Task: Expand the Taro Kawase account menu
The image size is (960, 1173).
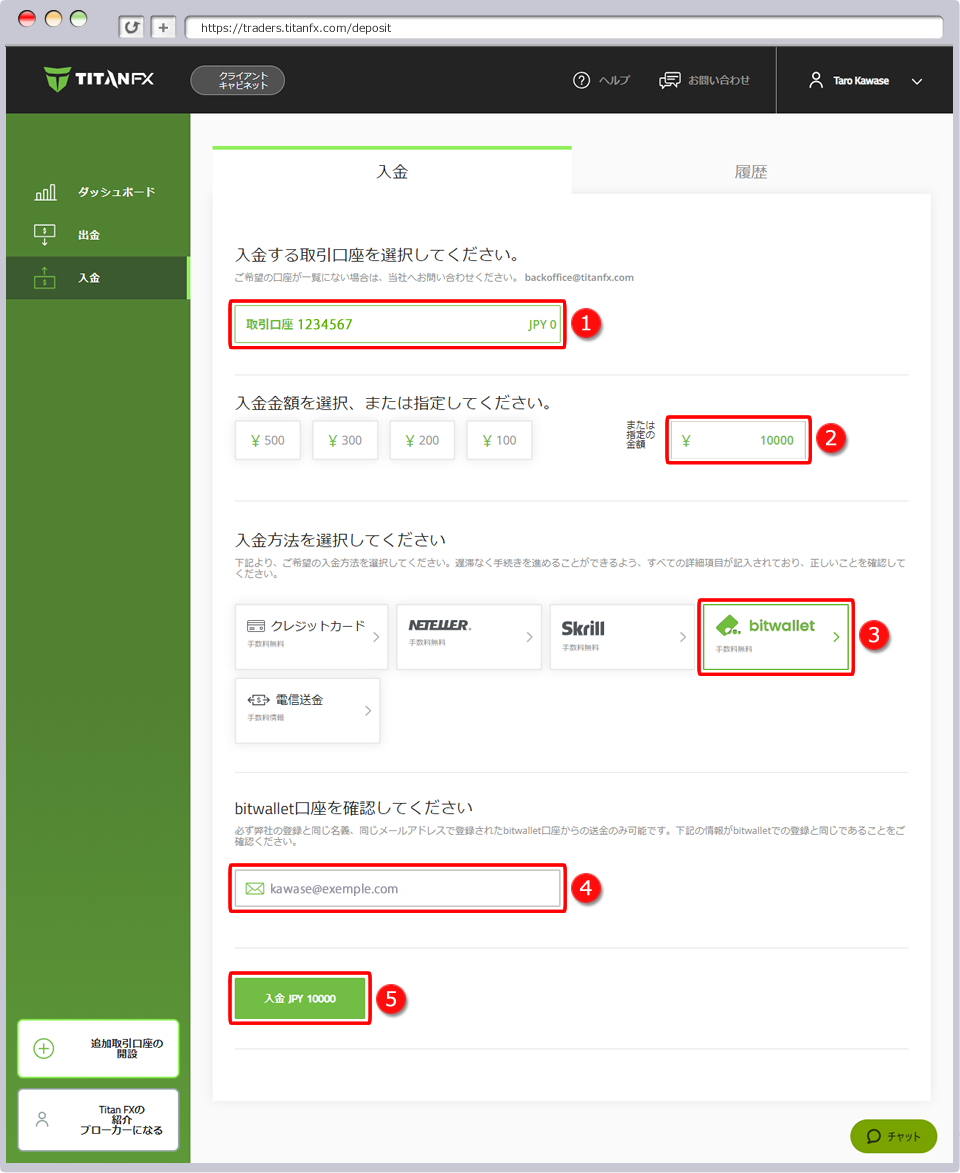Action: (x=917, y=81)
